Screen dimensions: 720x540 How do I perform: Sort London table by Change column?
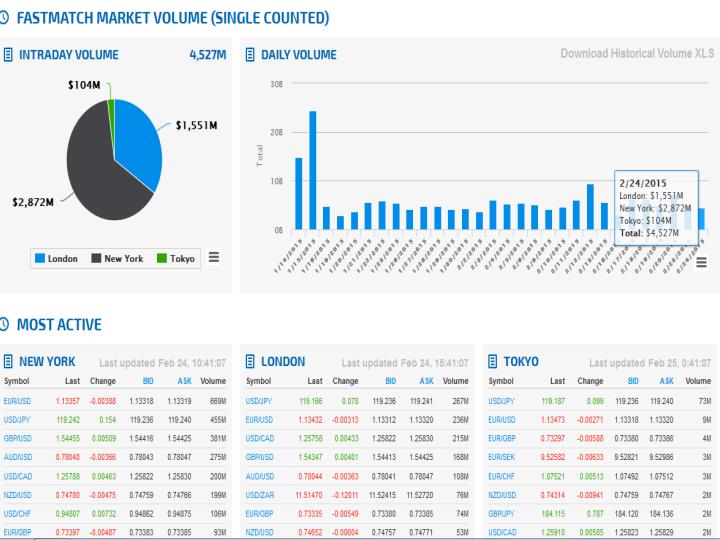pyautogui.click(x=345, y=381)
